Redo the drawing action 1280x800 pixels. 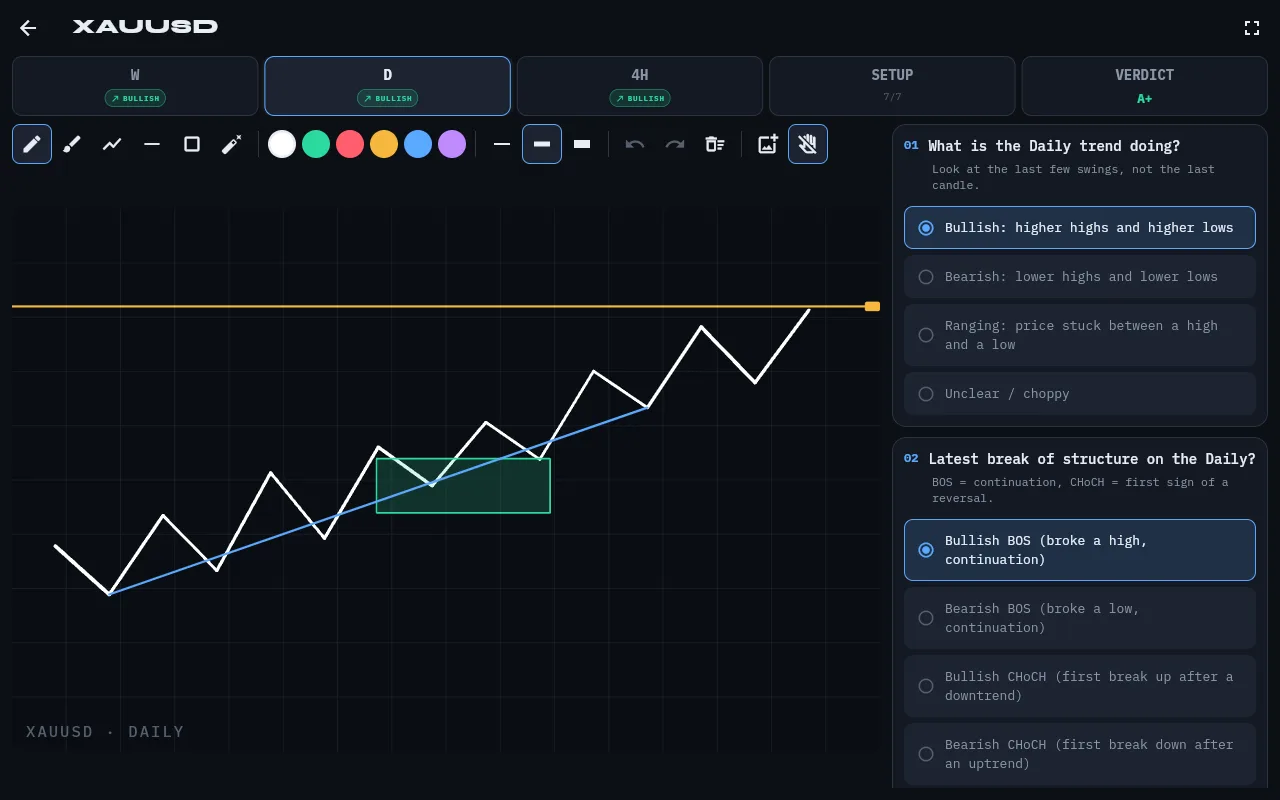pos(675,144)
